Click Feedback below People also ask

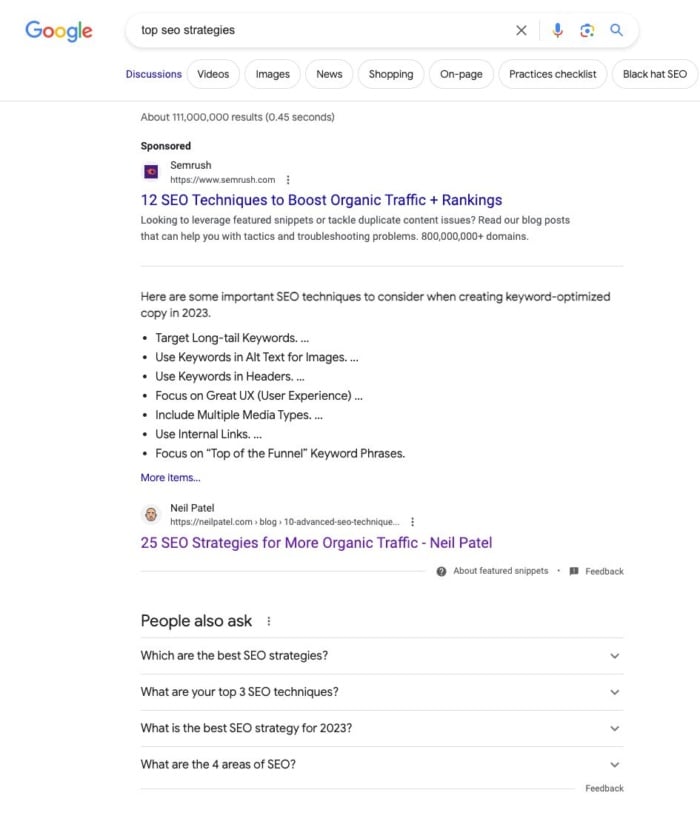pos(604,788)
